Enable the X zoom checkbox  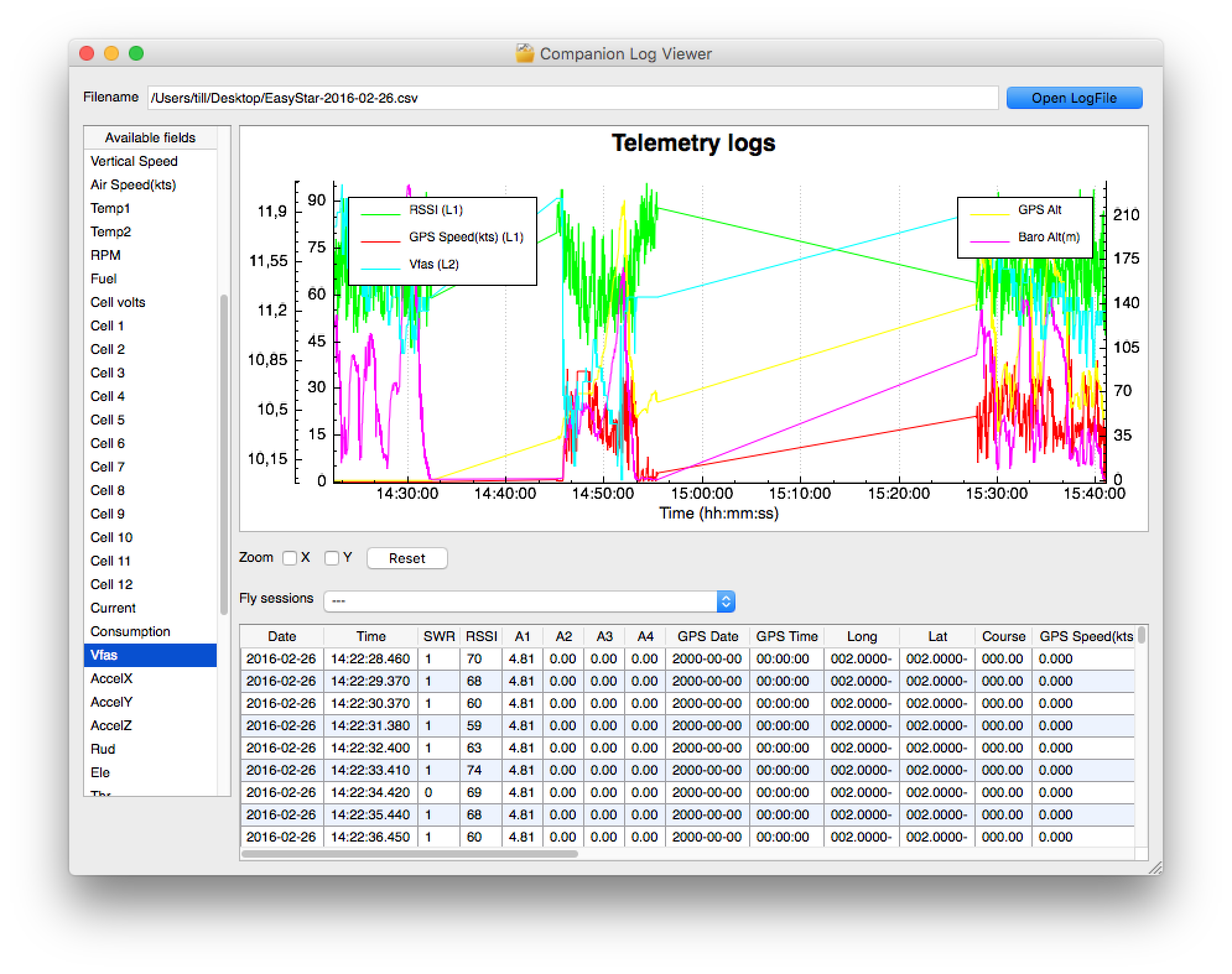coord(290,558)
